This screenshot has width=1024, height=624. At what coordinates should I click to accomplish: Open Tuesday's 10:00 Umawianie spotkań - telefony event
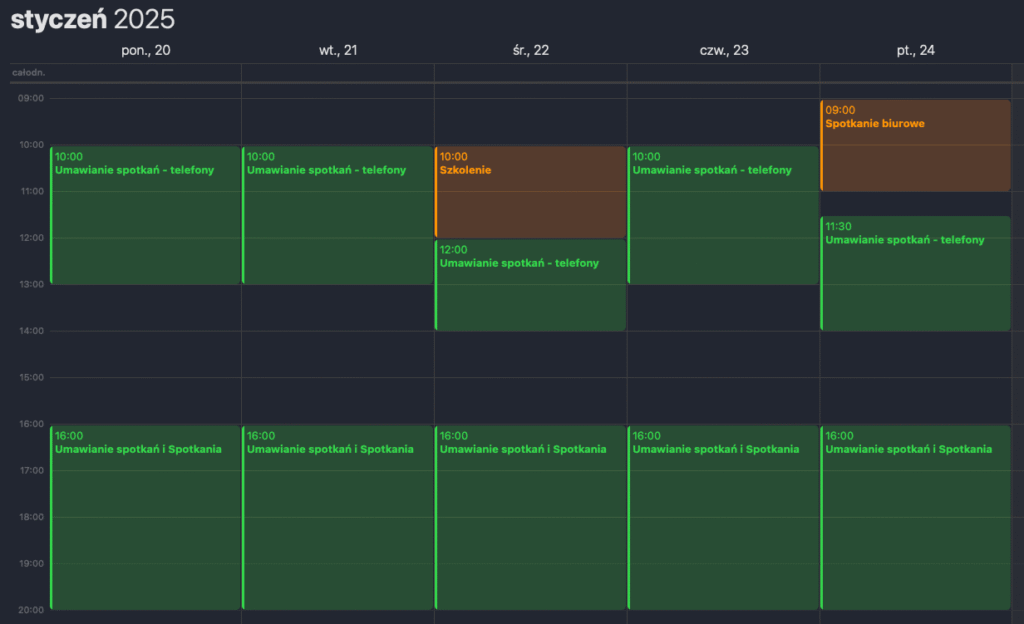(x=338, y=215)
